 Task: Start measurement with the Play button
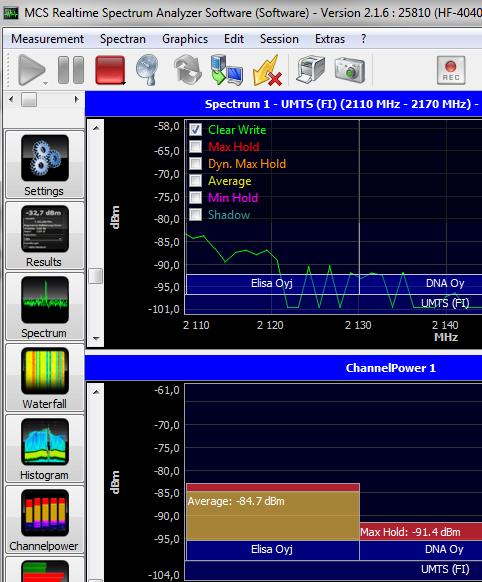point(32,70)
